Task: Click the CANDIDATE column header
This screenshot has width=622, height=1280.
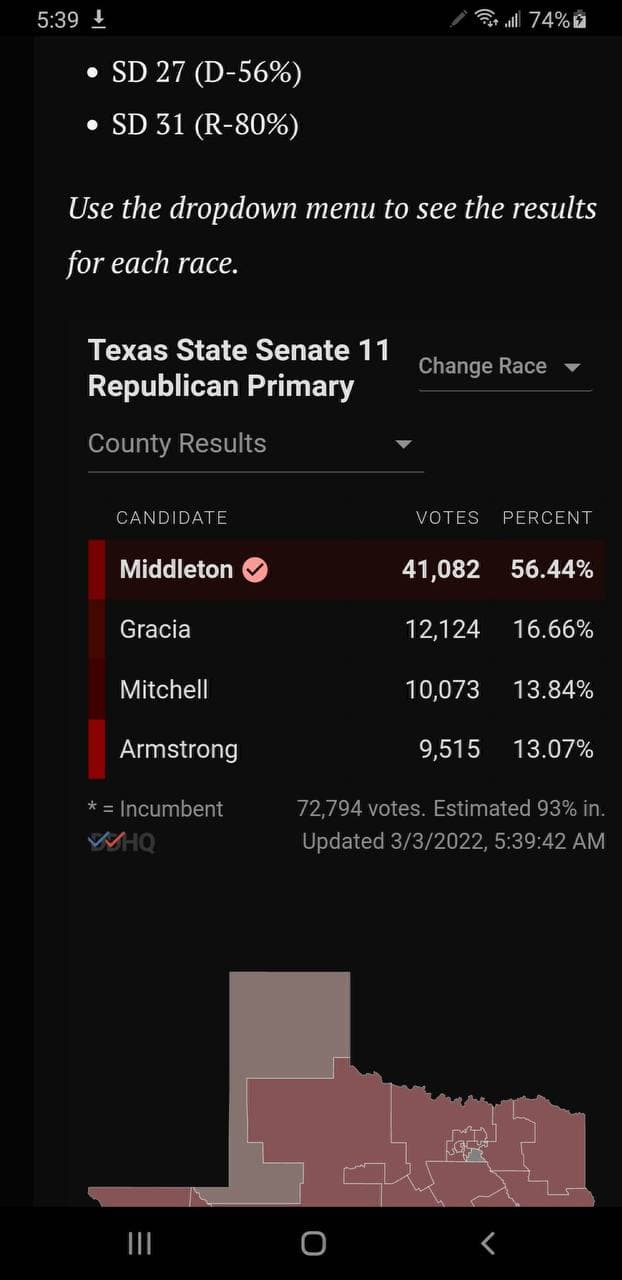Action: (172, 518)
